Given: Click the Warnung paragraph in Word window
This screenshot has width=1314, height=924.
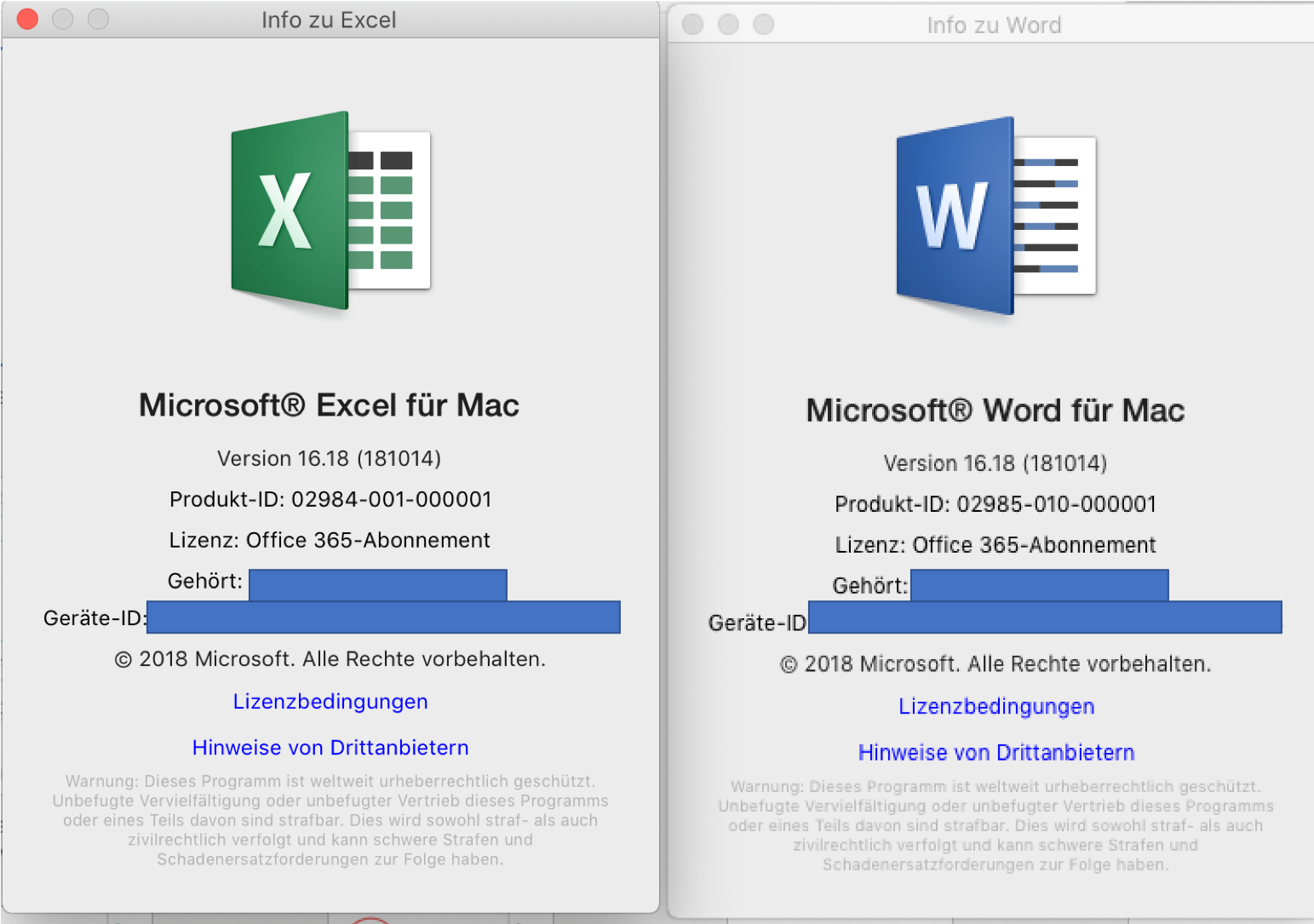Looking at the screenshot, I should coord(996,825).
